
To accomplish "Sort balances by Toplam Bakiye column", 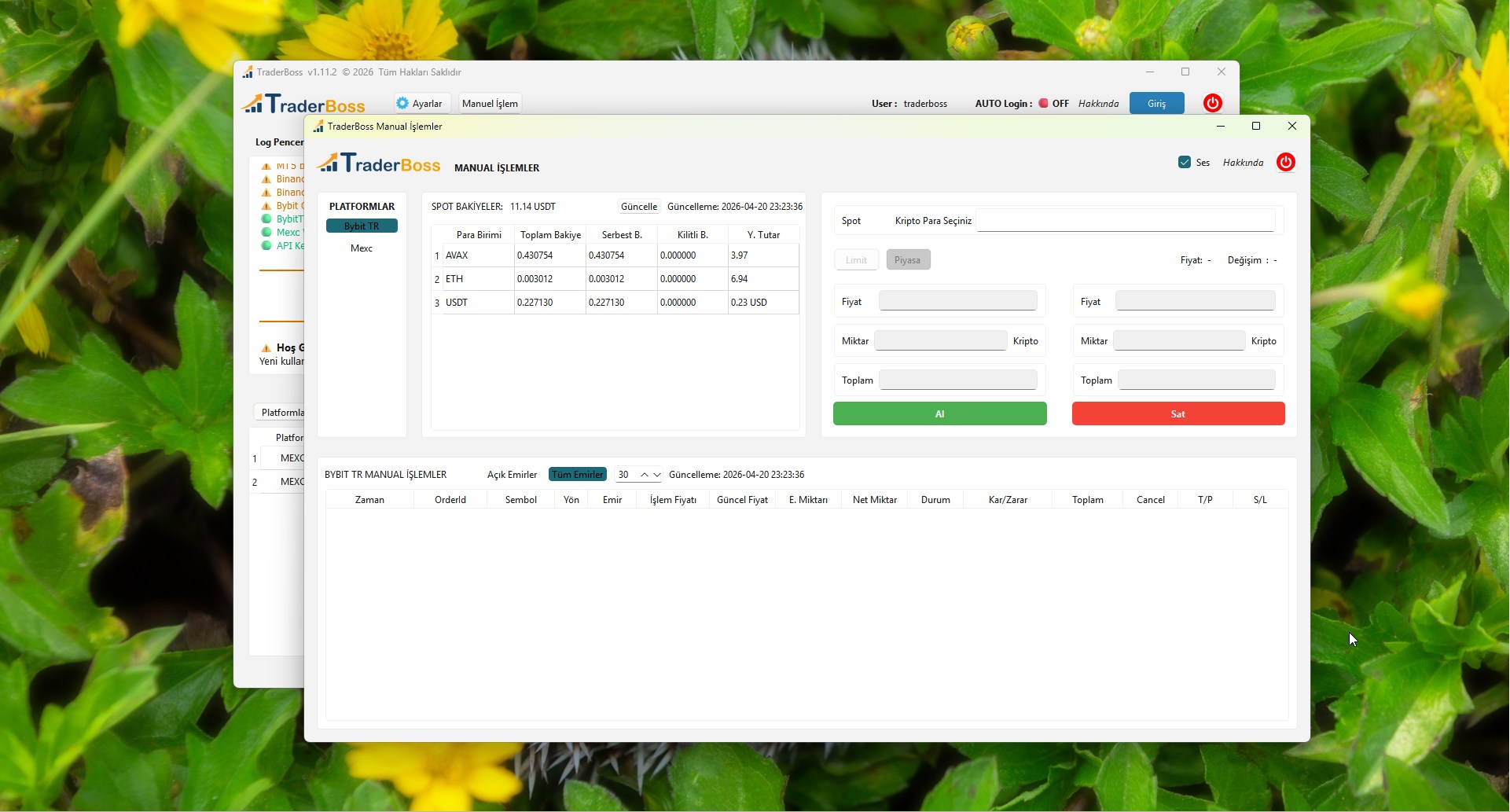I will pyautogui.click(x=550, y=235).
